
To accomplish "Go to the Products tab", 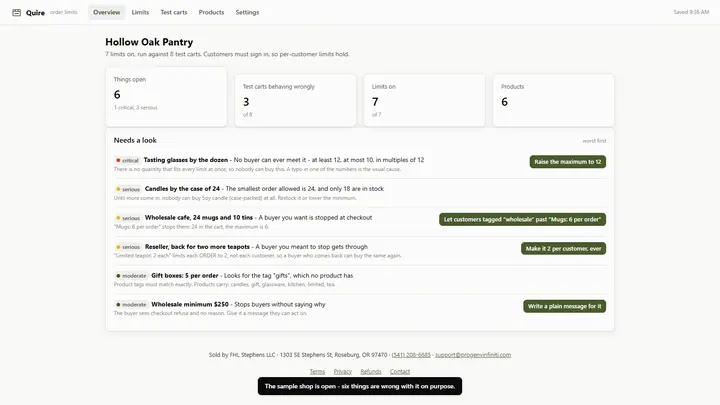I will point(211,12).
